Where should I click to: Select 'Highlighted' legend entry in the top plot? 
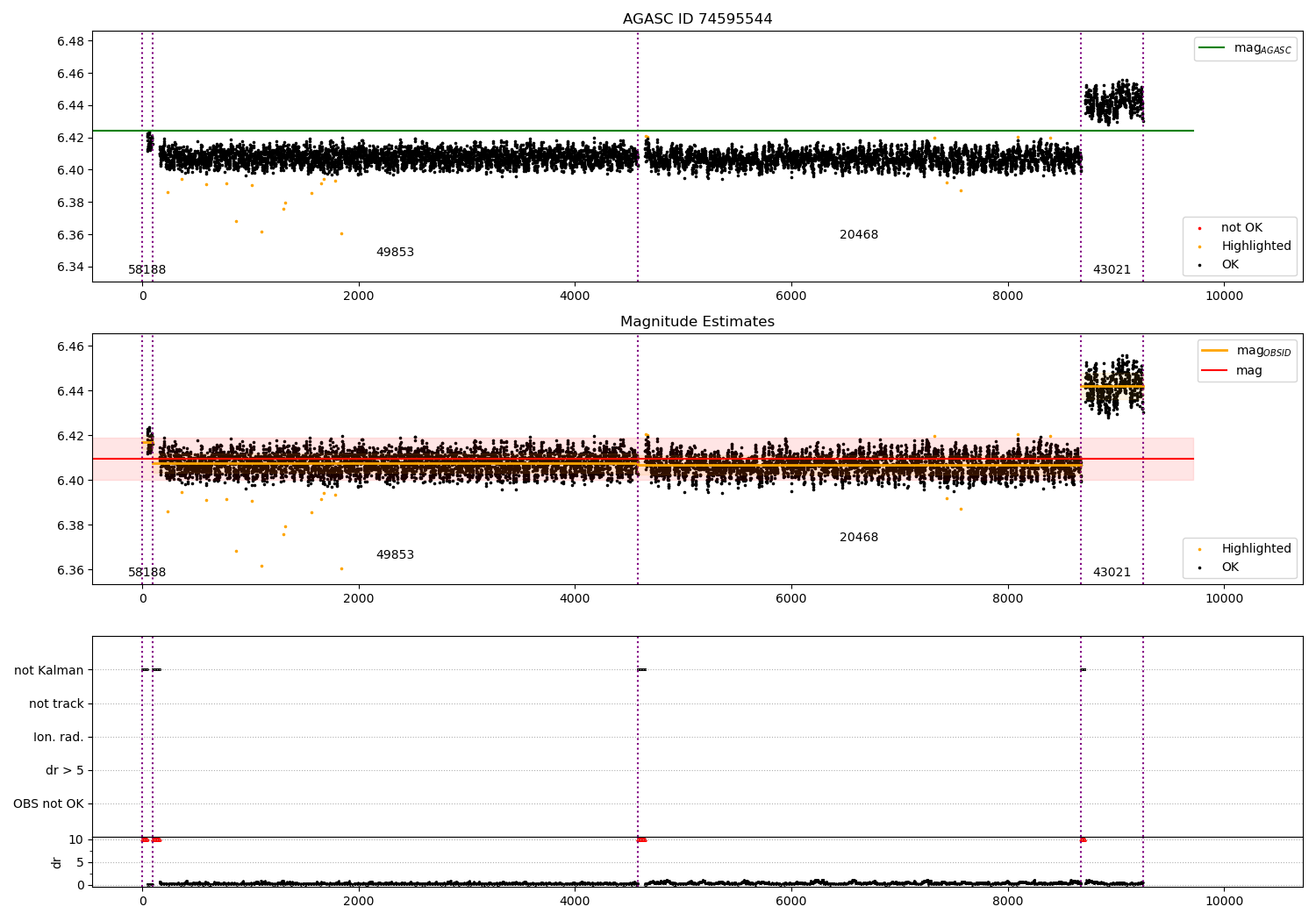(x=1255, y=246)
